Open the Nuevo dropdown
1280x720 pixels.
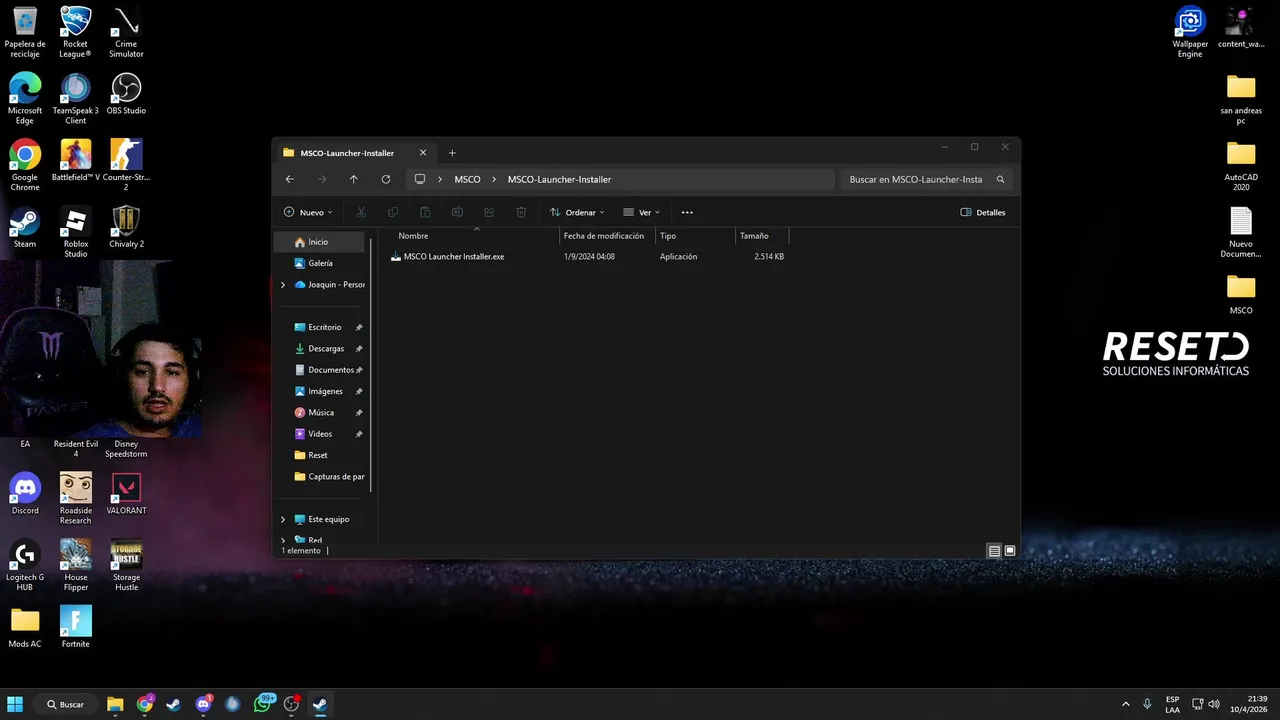click(x=308, y=212)
